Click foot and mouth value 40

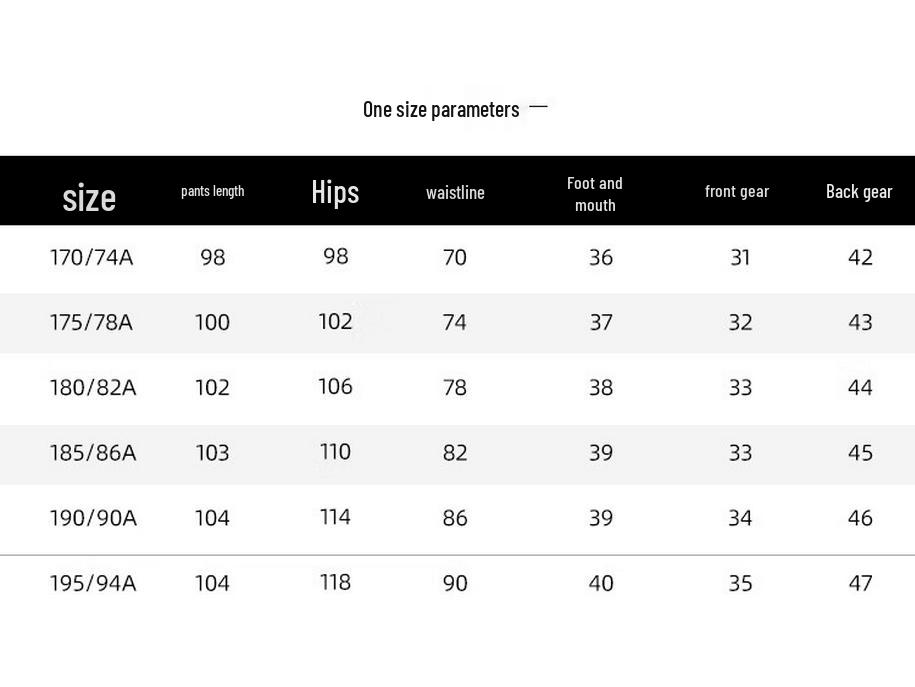click(x=601, y=583)
